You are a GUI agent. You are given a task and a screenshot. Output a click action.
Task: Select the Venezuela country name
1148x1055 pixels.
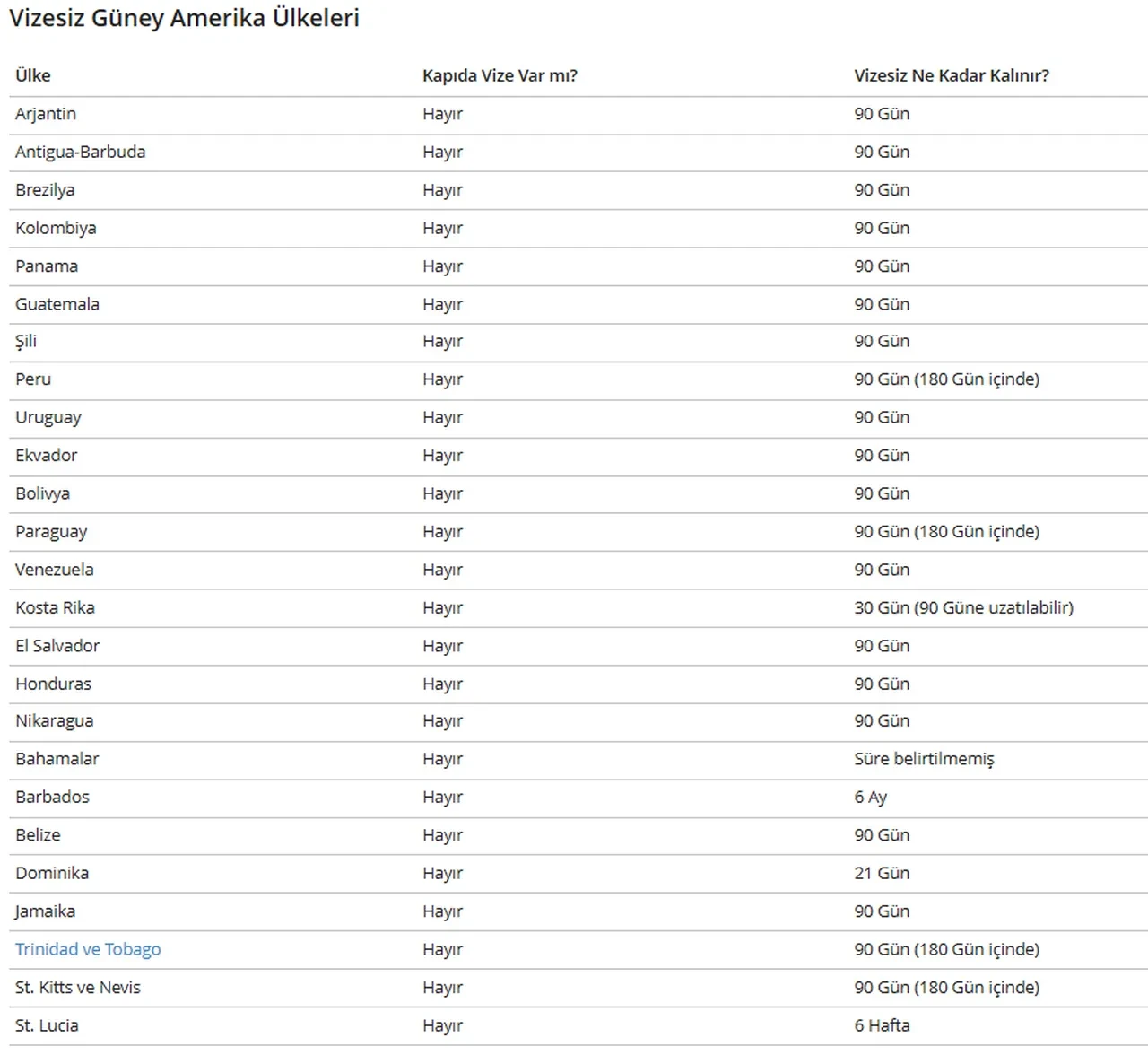click(54, 570)
